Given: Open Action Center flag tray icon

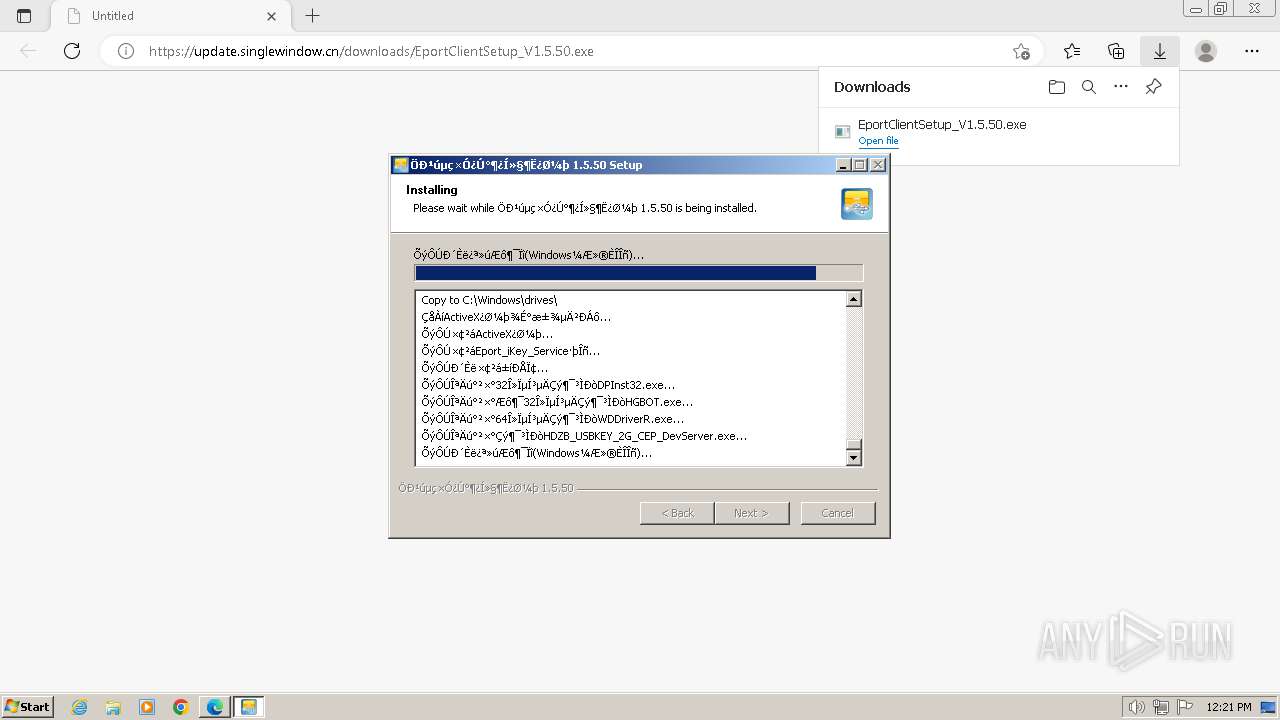Looking at the screenshot, I should click(1185, 707).
